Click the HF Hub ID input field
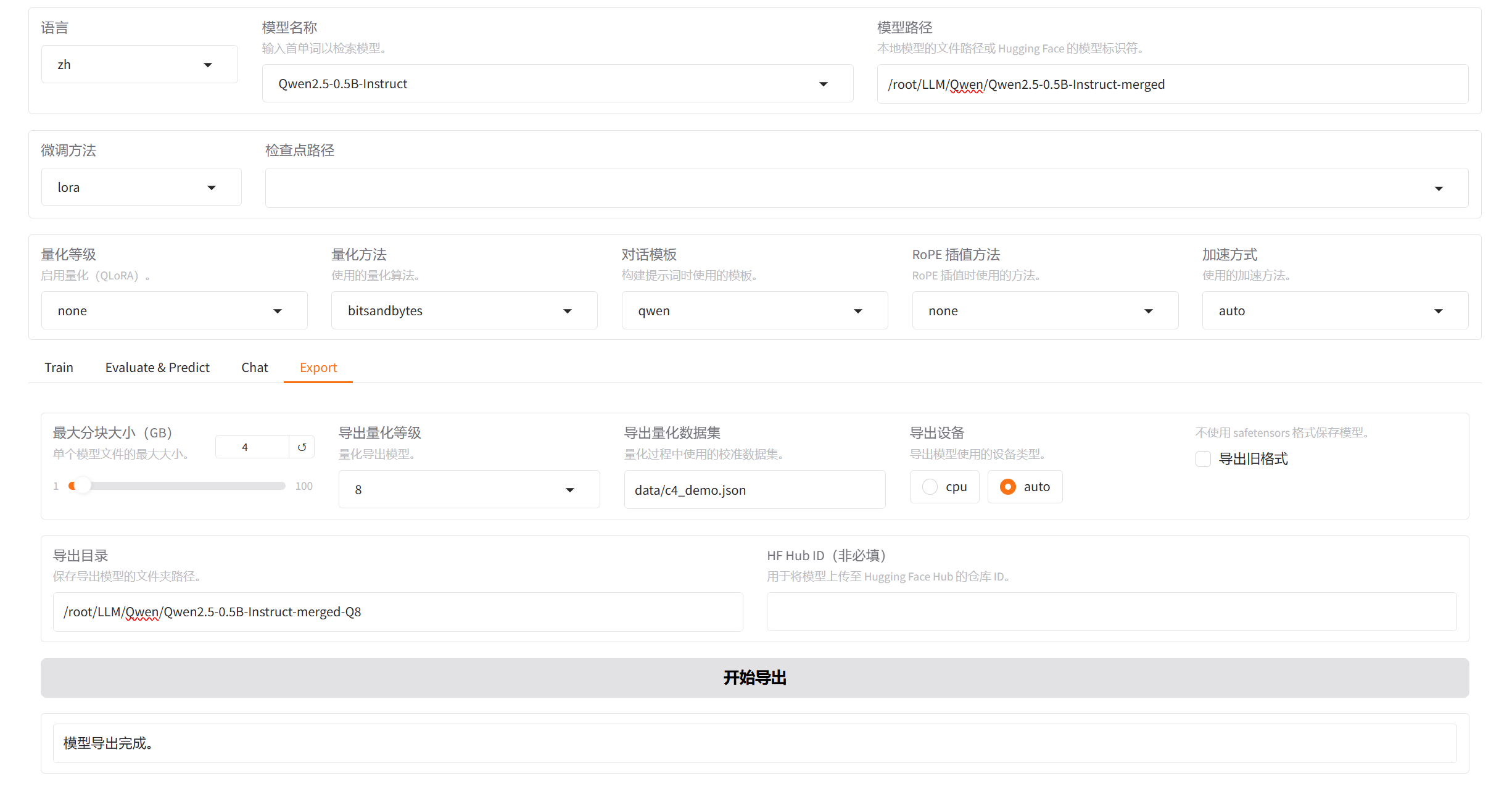Screen dimensions: 1512x789 (x=1111, y=612)
